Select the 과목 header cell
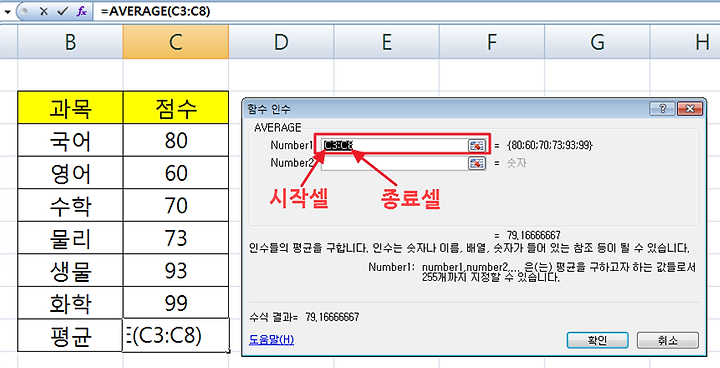The height and width of the screenshot is (368, 720). pyautogui.click(x=70, y=108)
